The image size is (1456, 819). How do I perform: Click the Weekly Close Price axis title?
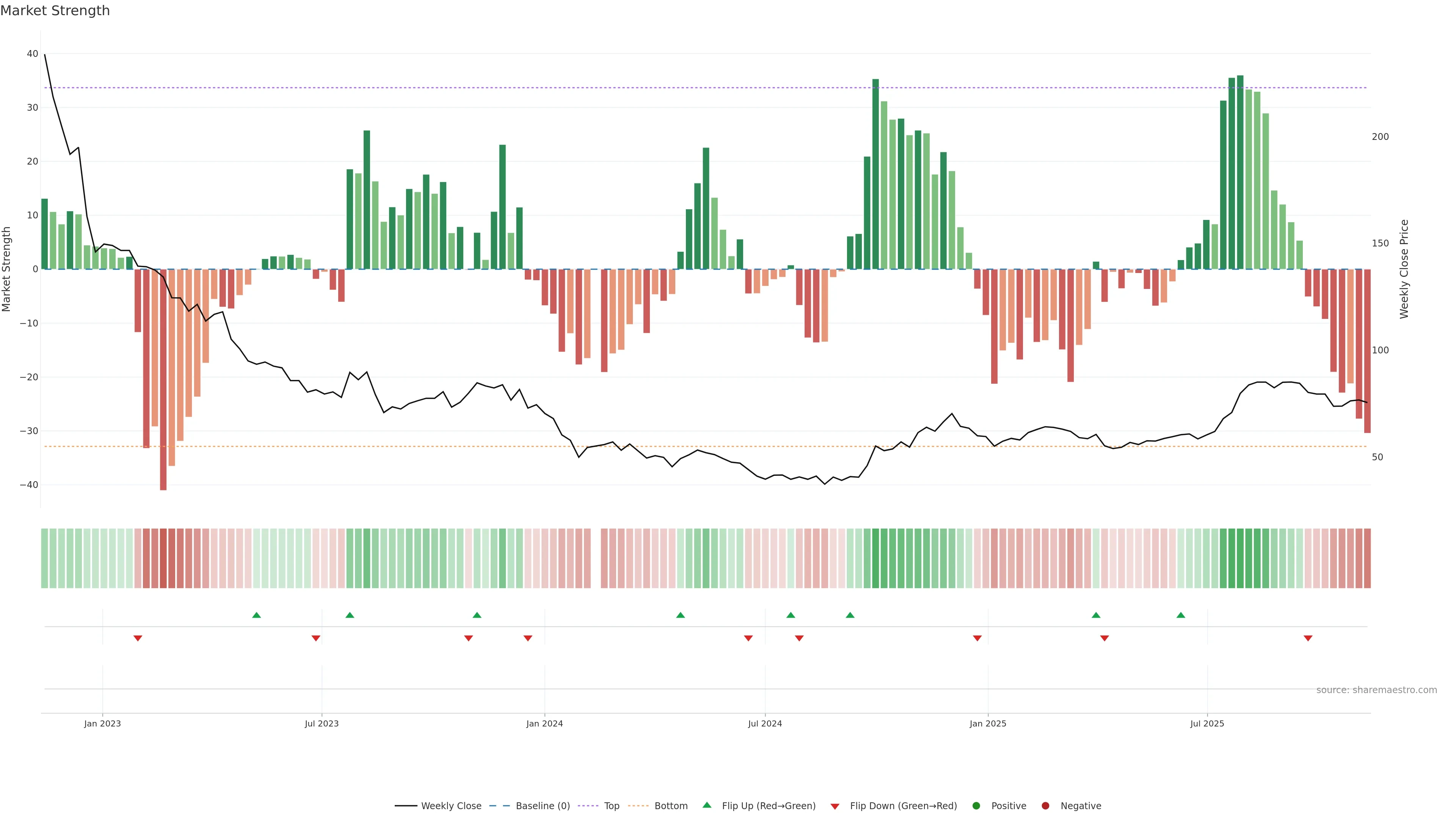click(1404, 269)
